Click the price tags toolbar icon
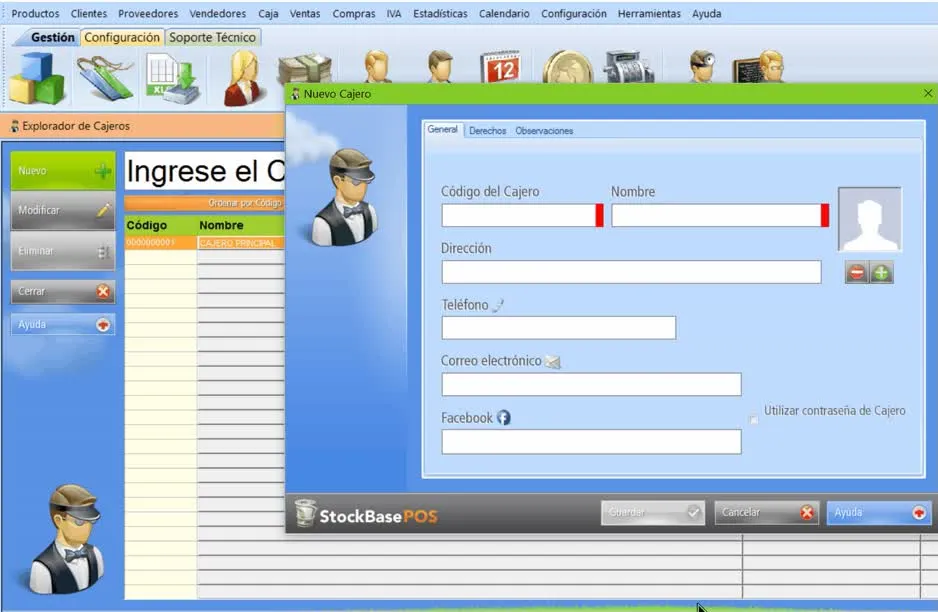Viewport: 938px width, 612px height. point(105,77)
